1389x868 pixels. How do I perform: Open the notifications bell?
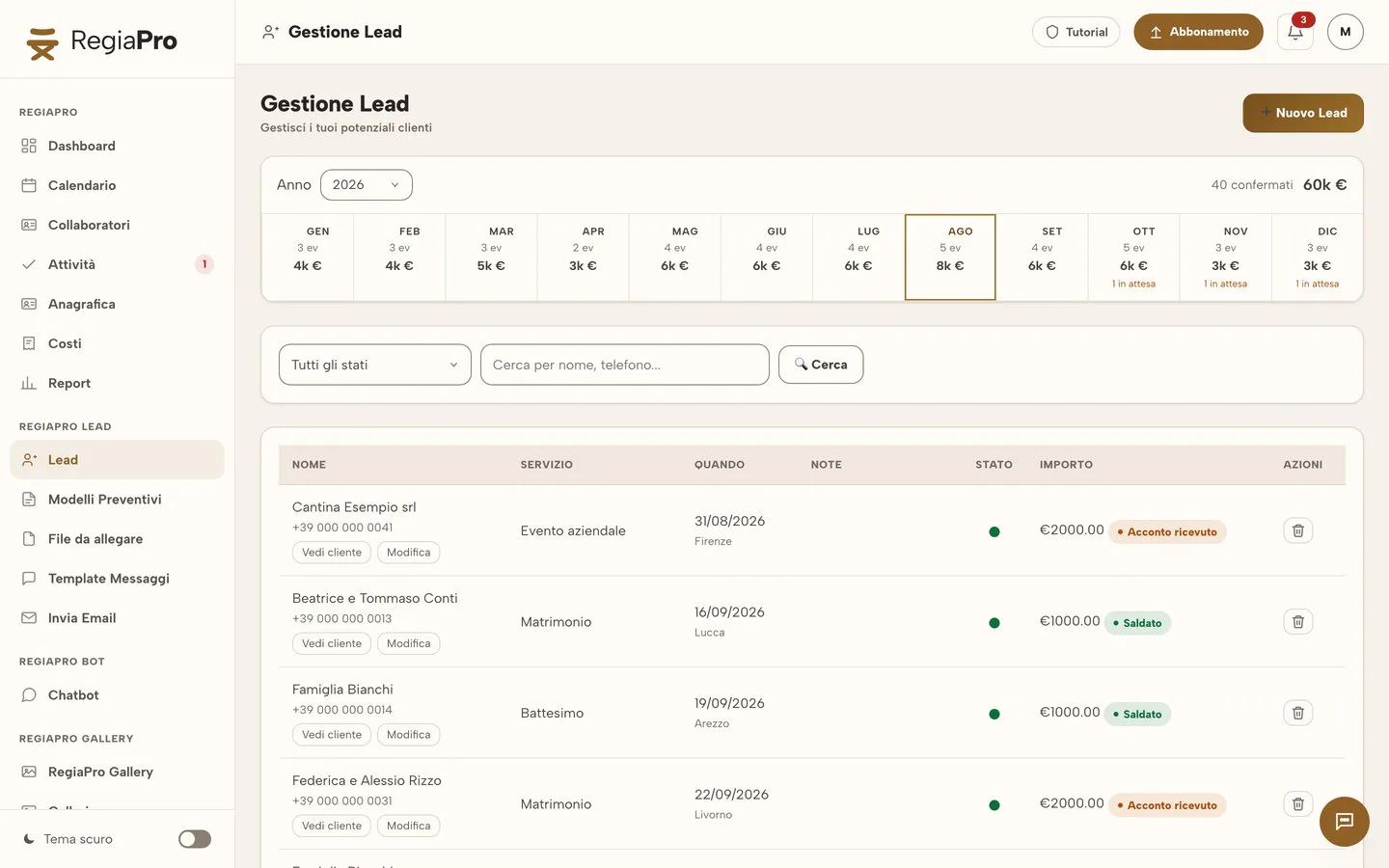pyautogui.click(x=1295, y=32)
